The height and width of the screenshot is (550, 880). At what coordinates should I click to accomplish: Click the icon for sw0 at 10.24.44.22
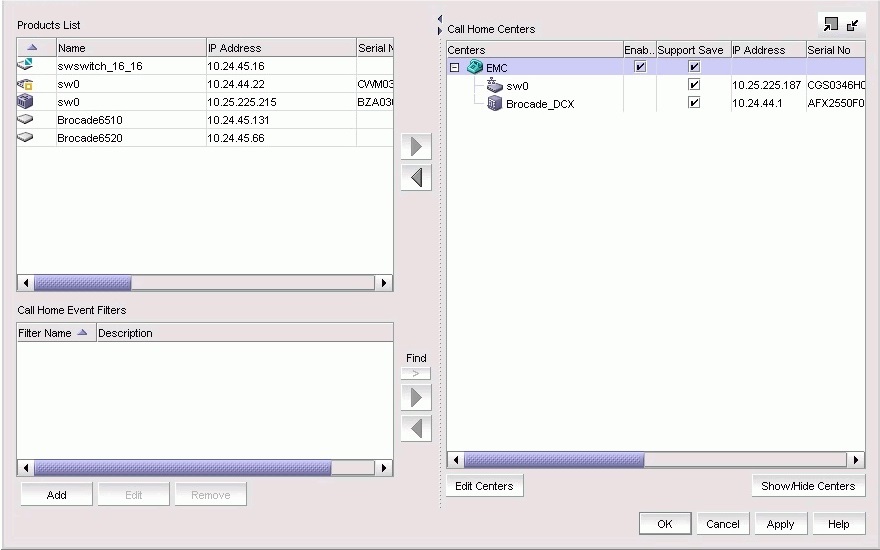pos(25,84)
